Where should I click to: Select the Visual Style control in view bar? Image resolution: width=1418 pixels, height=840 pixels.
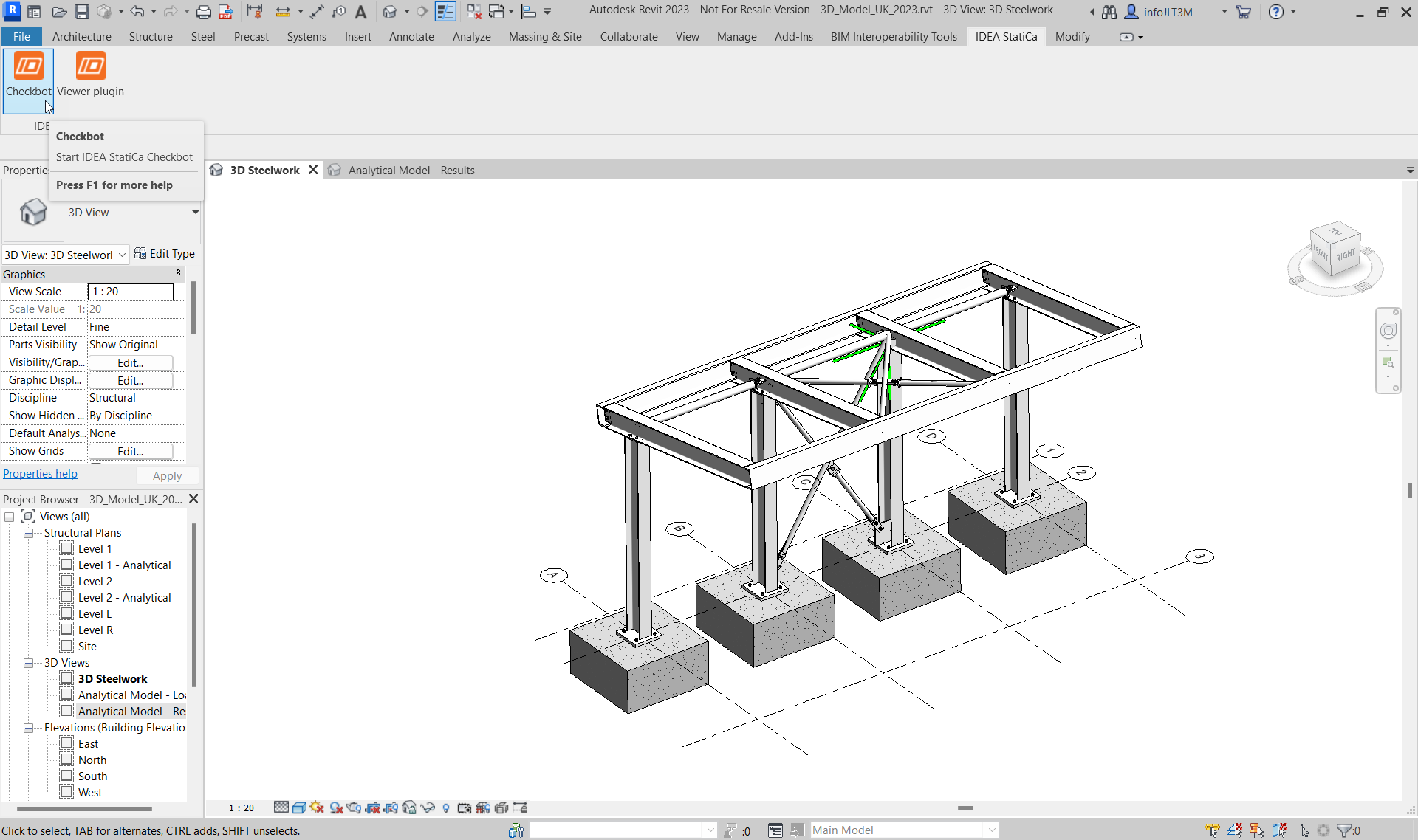coord(298,807)
